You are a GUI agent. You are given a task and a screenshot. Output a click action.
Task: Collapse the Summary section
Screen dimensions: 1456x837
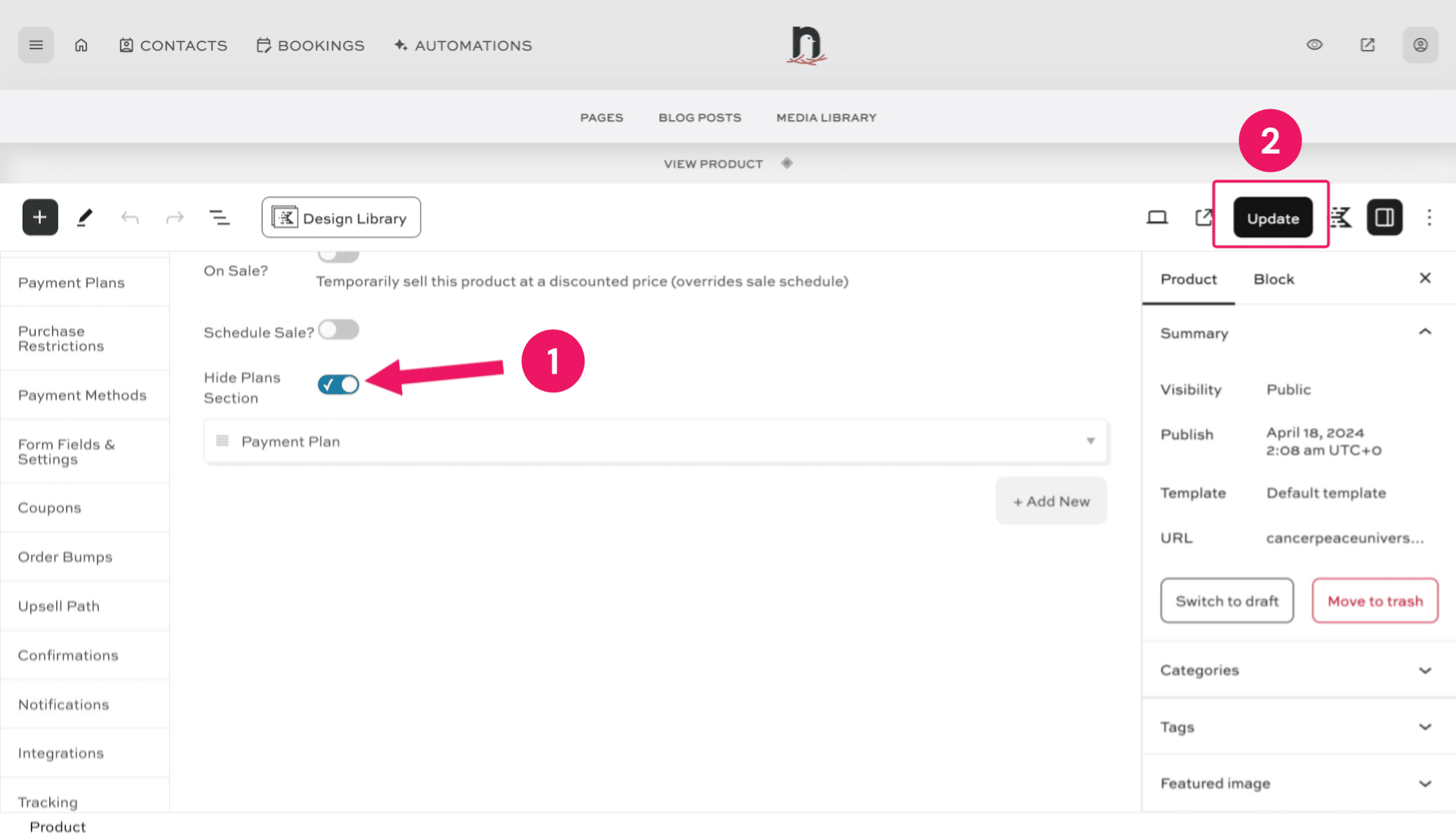[1424, 332]
